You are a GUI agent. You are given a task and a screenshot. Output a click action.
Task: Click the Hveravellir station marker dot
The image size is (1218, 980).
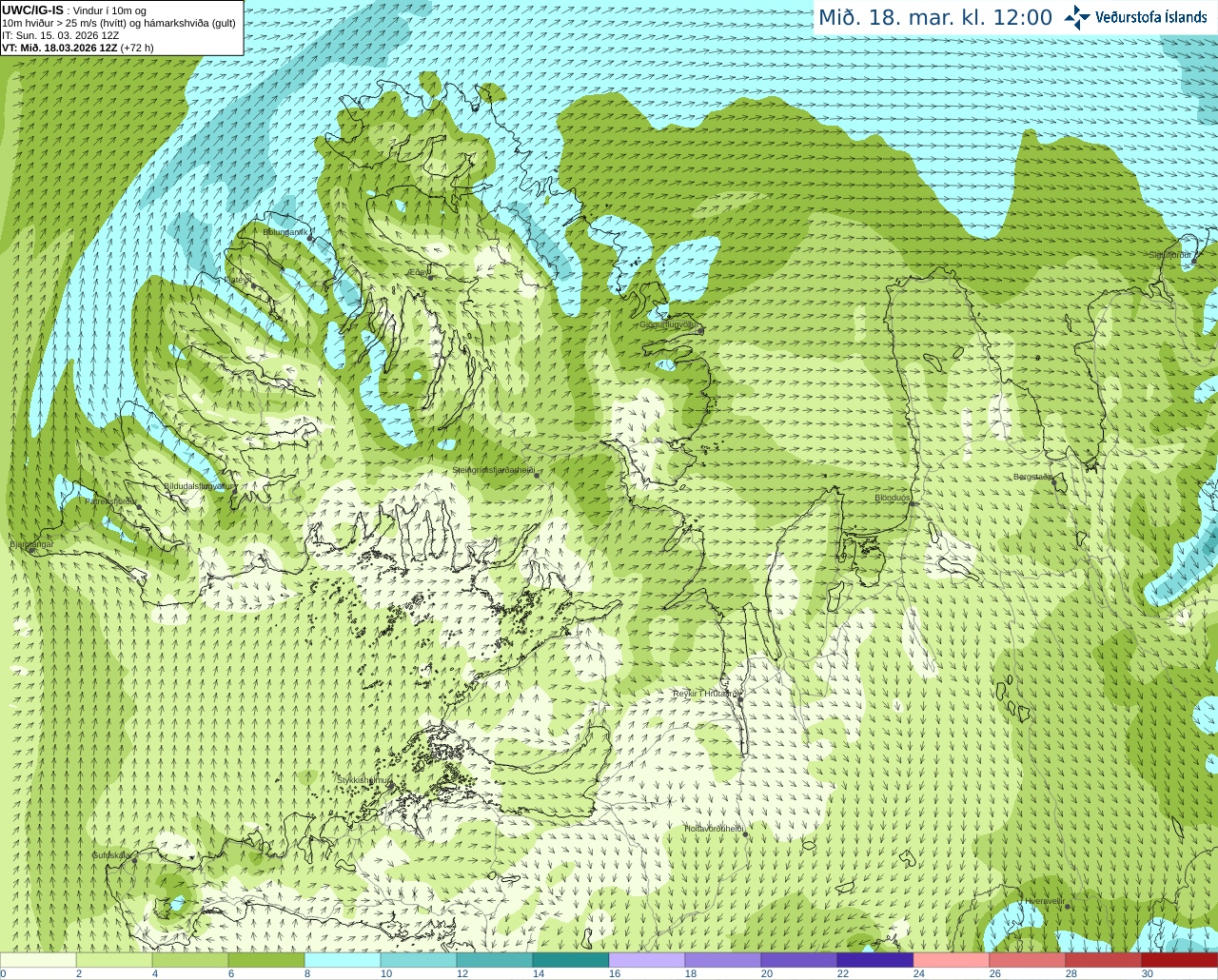tap(1068, 907)
